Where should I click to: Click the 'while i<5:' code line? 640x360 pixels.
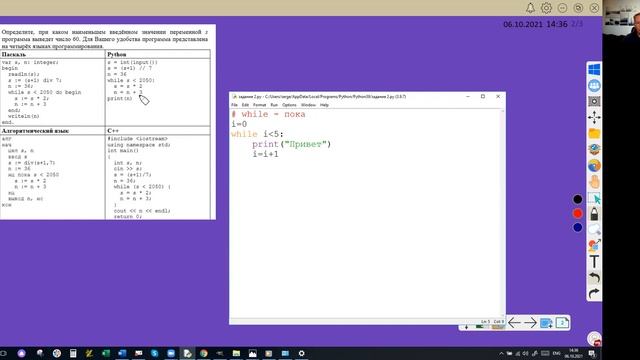coord(257,134)
